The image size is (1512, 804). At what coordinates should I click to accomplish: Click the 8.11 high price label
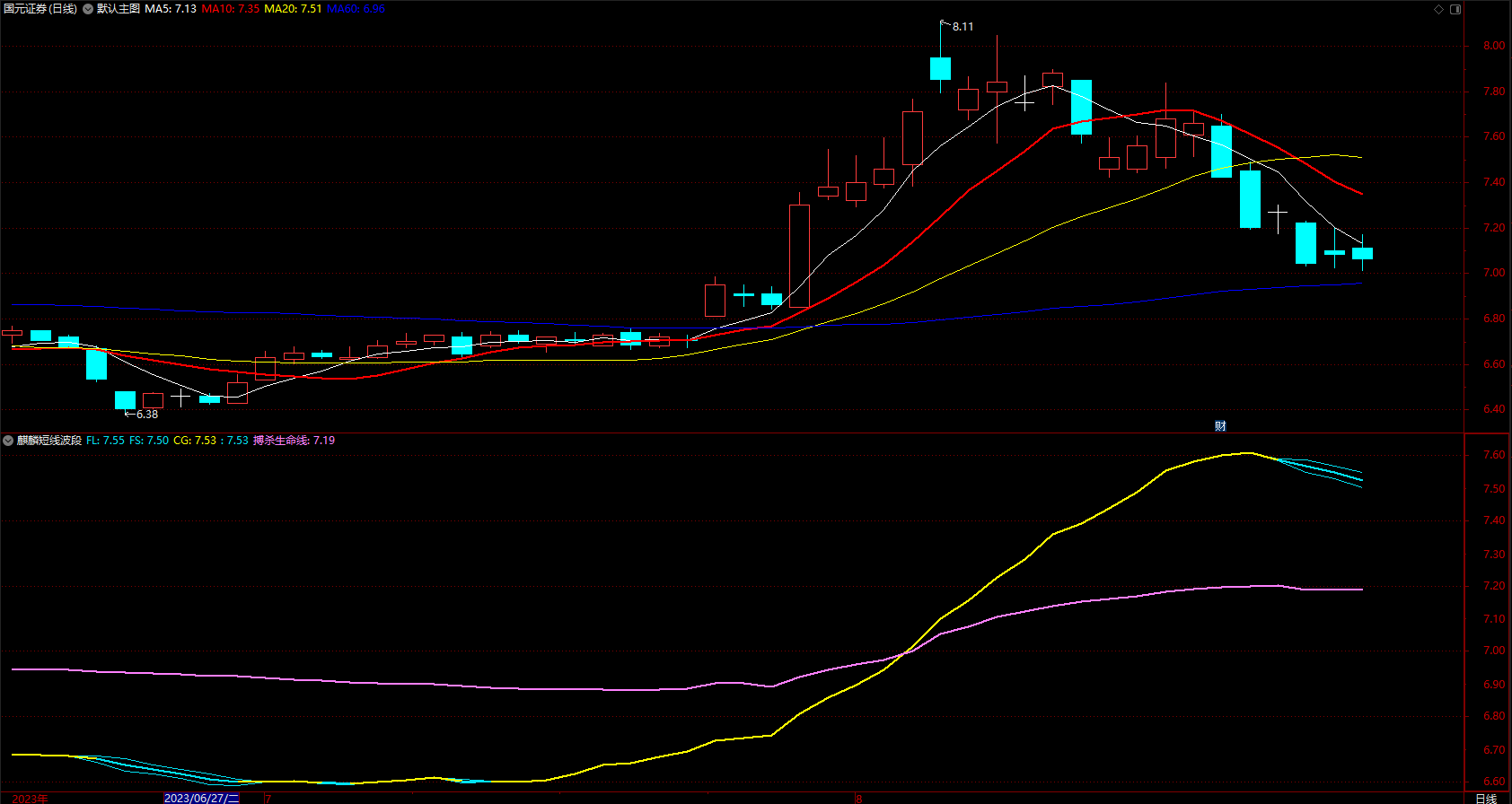pos(963,27)
